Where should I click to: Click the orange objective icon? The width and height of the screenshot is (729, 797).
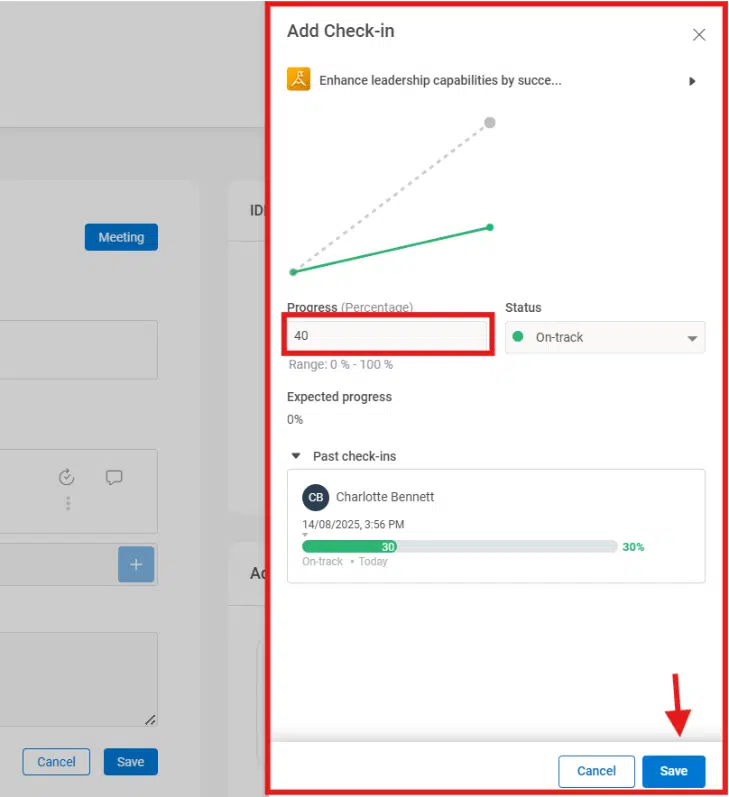point(298,79)
